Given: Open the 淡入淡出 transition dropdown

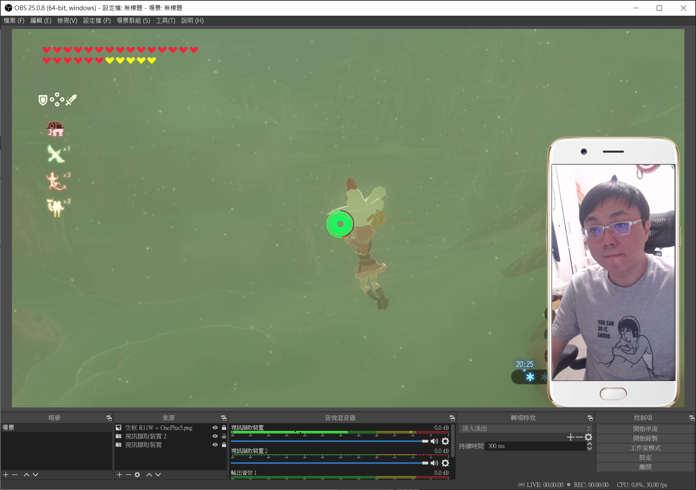Looking at the screenshot, I should 525,428.
